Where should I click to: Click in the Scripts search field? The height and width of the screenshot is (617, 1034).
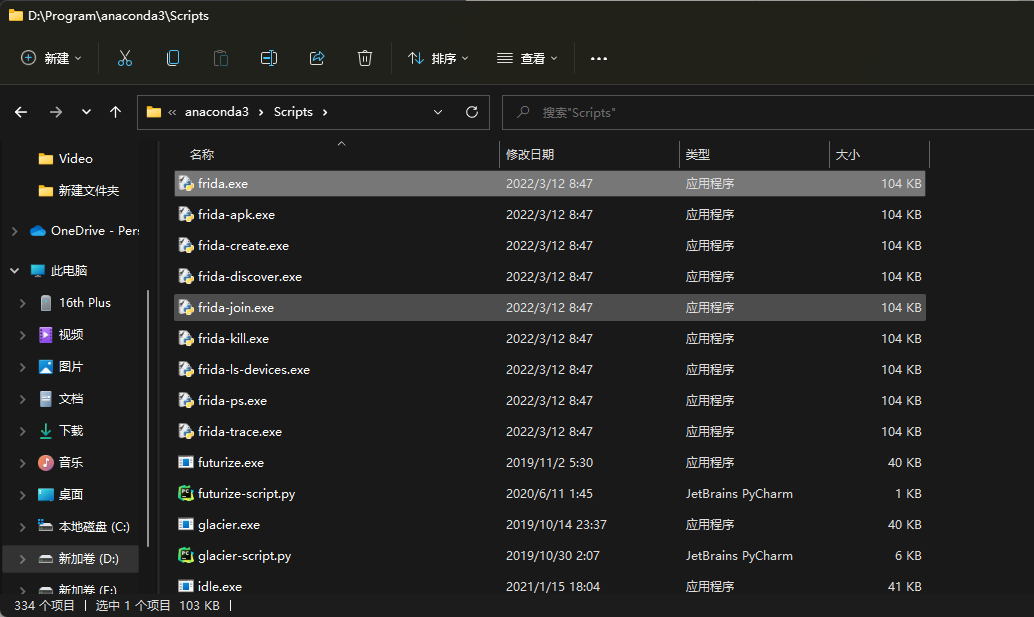(768, 112)
